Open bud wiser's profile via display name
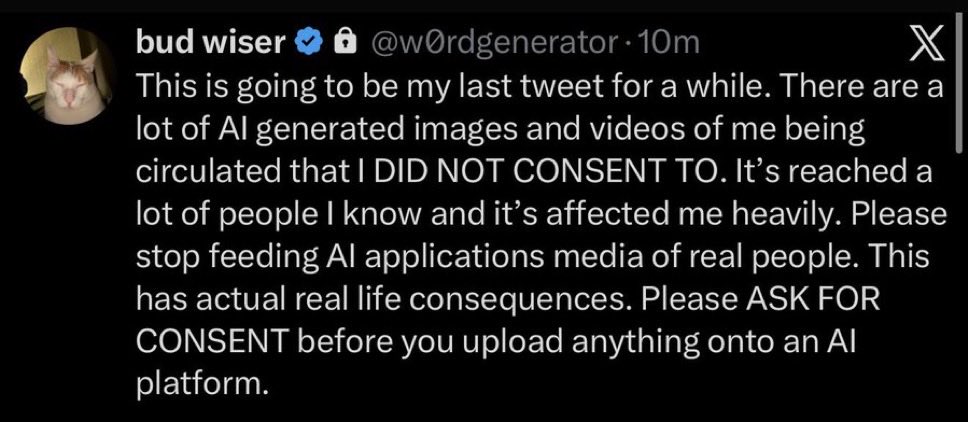This screenshot has width=968, height=422. [212, 42]
